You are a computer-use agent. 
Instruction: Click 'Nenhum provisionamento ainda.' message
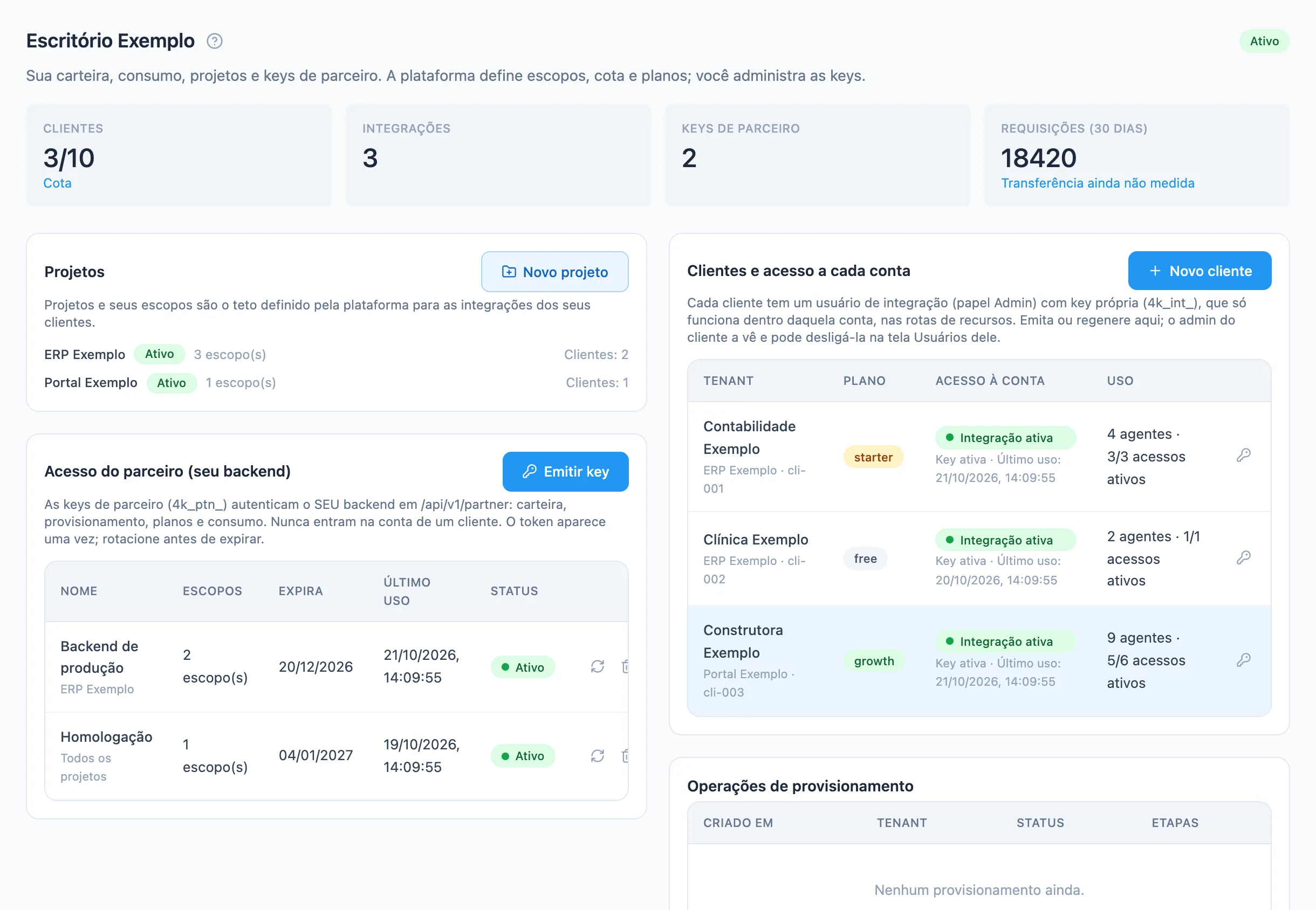pos(979,890)
